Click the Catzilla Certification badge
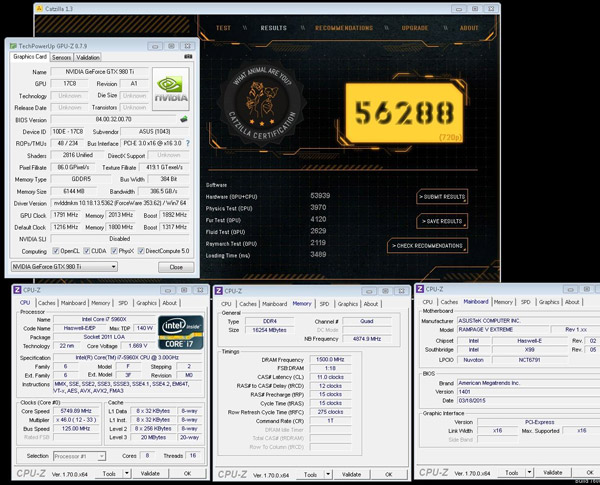The height and width of the screenshot is (485, 600). coord(262,102)
